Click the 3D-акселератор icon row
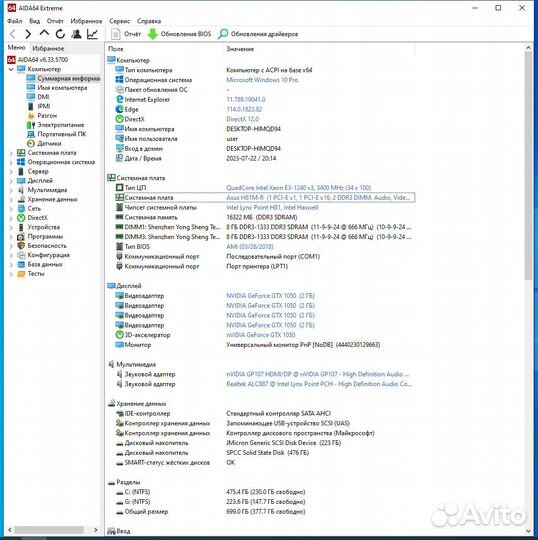The height and width of the screenshot is (540, 538). 120,335
